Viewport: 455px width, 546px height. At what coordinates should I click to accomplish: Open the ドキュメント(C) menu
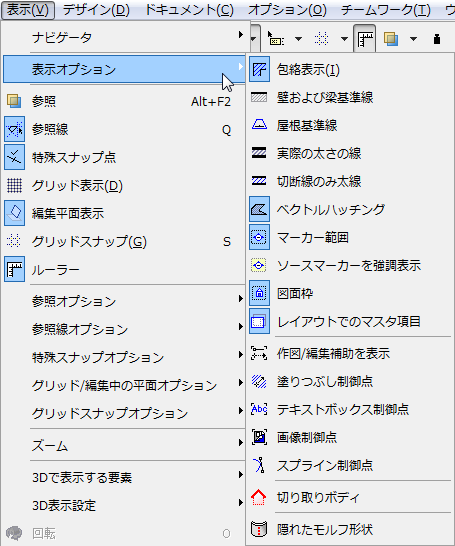(x=189, y=10)
